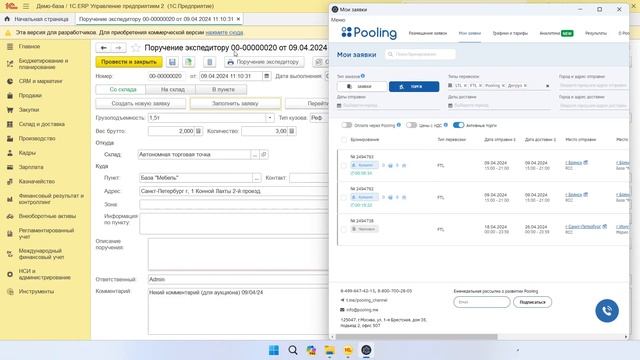Star the document as a favorite
The image size is (640, 360).
click(136, 48)
